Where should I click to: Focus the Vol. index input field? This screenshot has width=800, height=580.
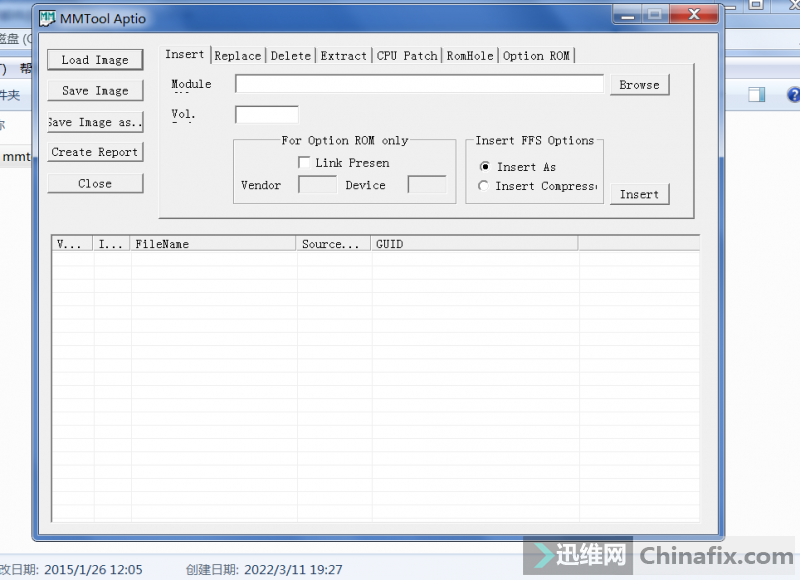267,114
